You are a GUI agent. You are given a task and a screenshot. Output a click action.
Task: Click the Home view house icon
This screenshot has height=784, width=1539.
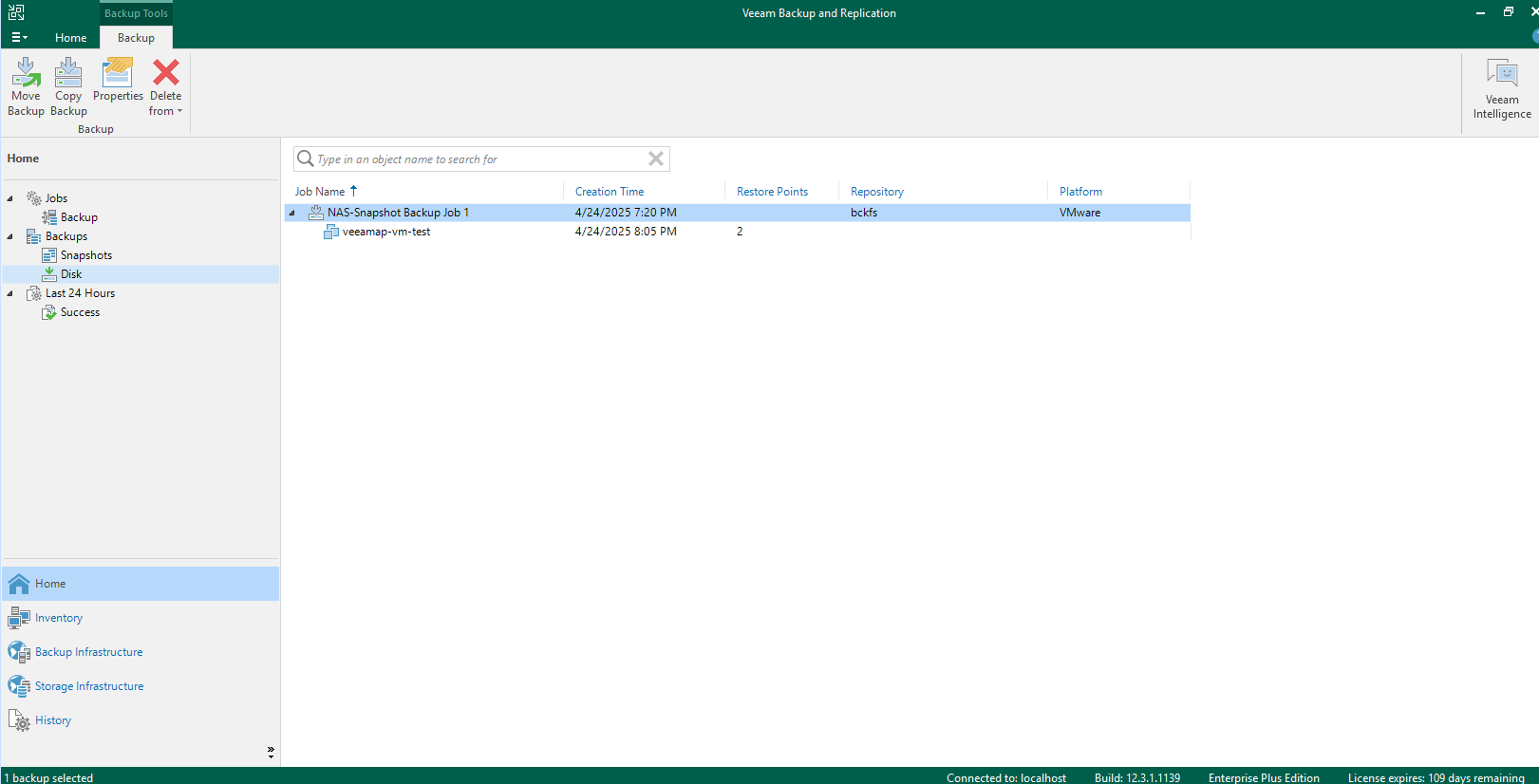click(x=19, y=584)
